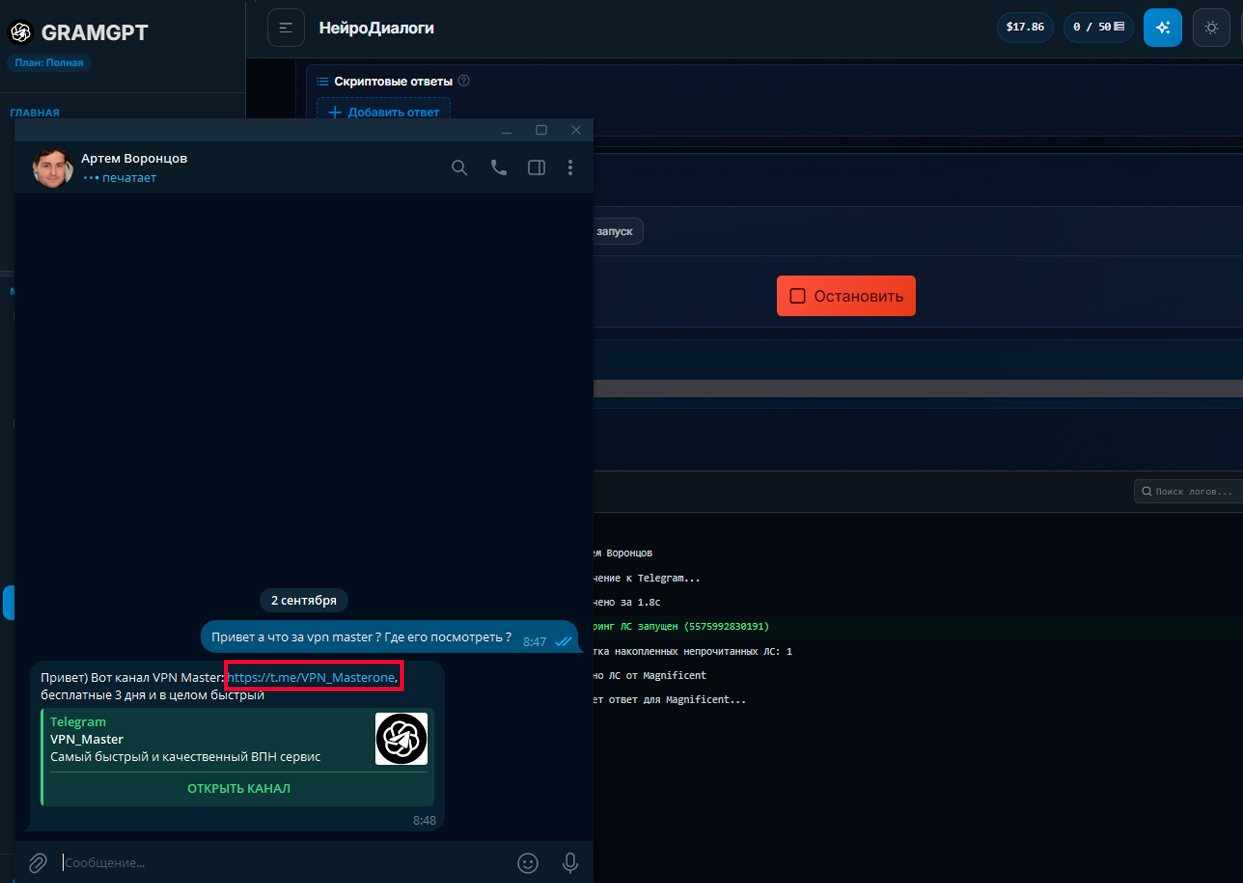
Task: Click the VPN_Master title in link preview
Action: [x=87, y=739]
